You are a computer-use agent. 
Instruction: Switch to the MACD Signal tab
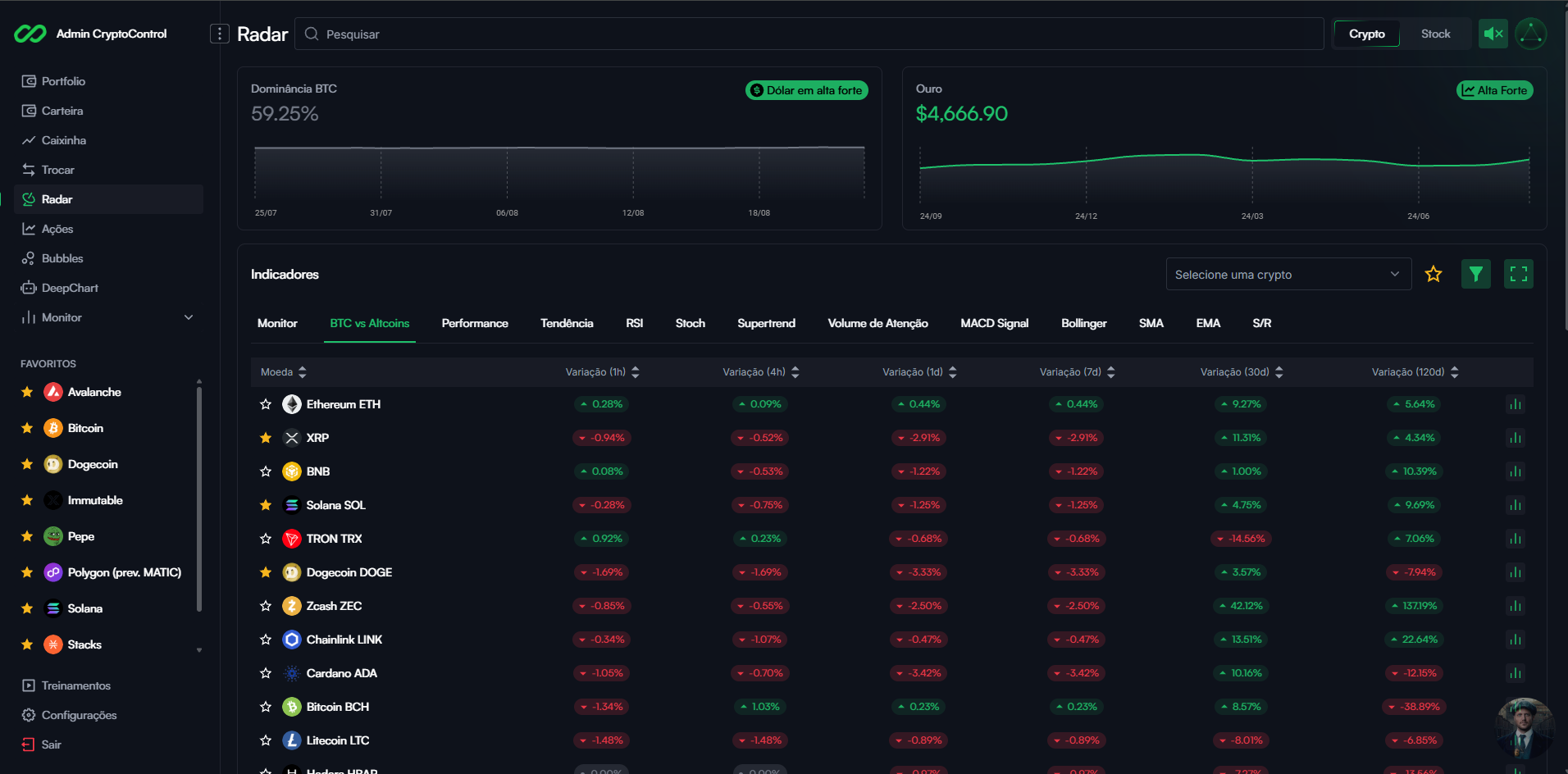pyautogui.click(x=994, y=323)
